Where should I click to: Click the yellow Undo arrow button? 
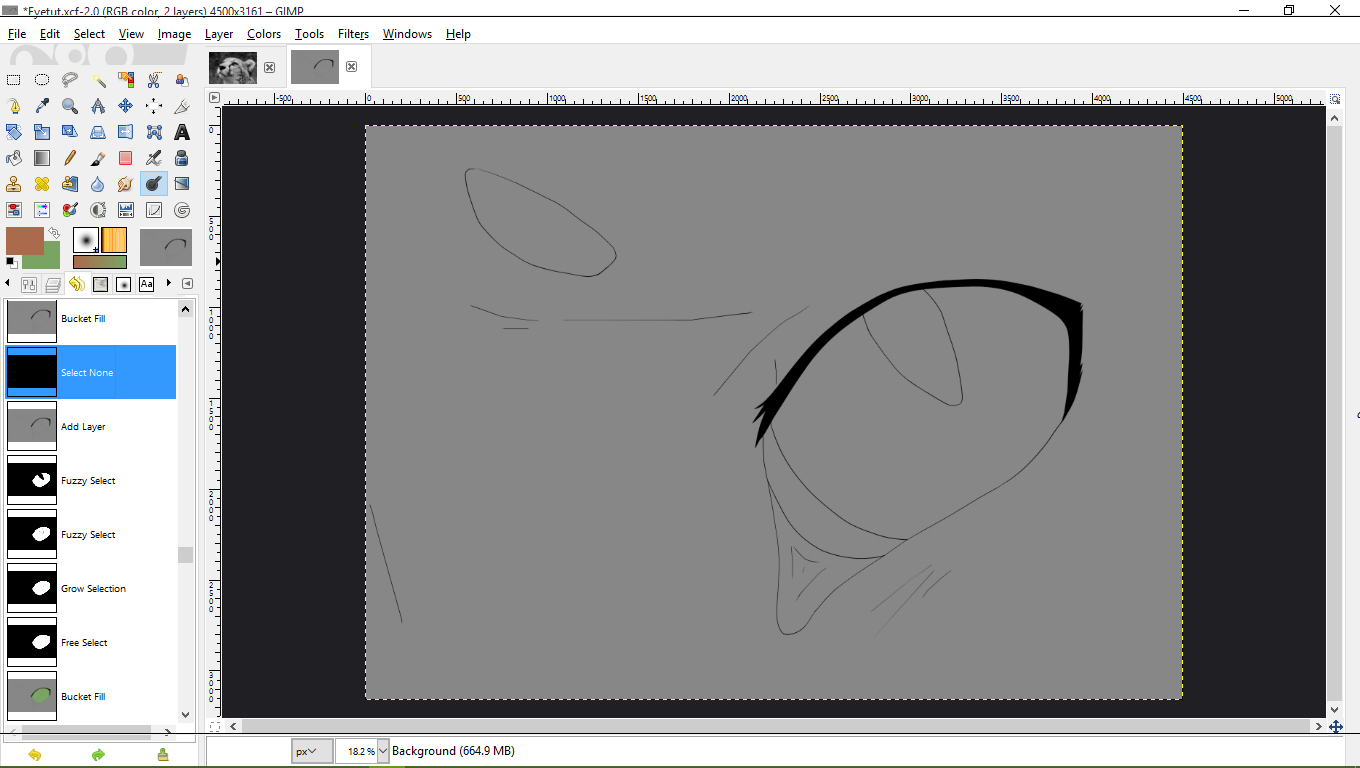tap(35, 755)
